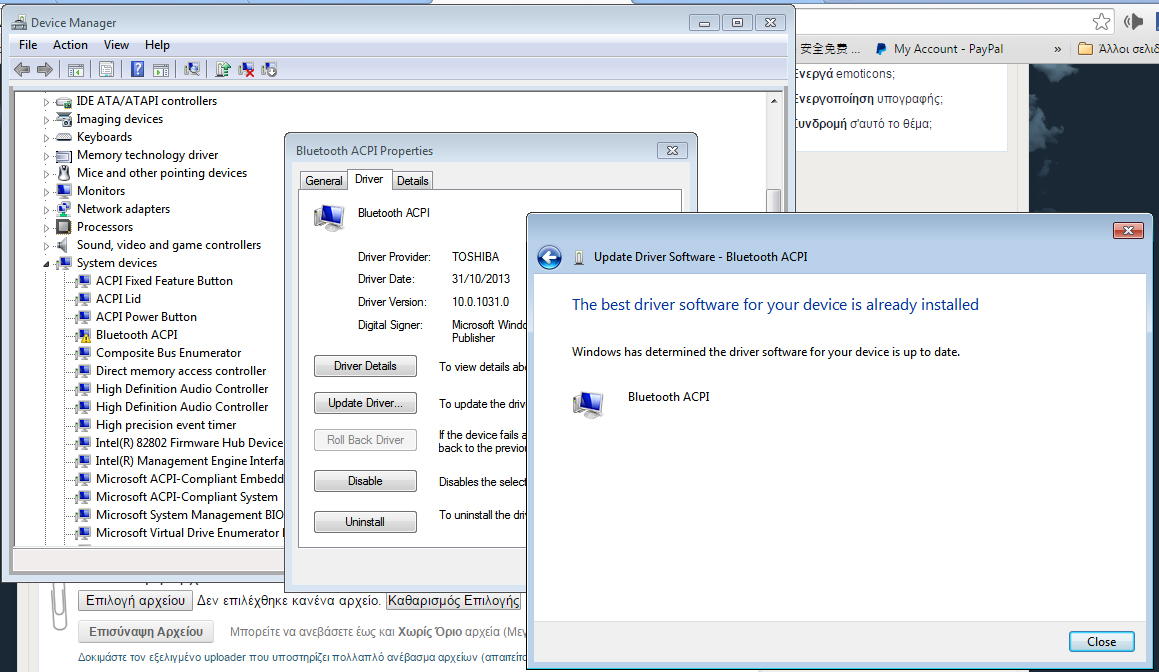Click the PayPal bookmark icon

[880, 49]
